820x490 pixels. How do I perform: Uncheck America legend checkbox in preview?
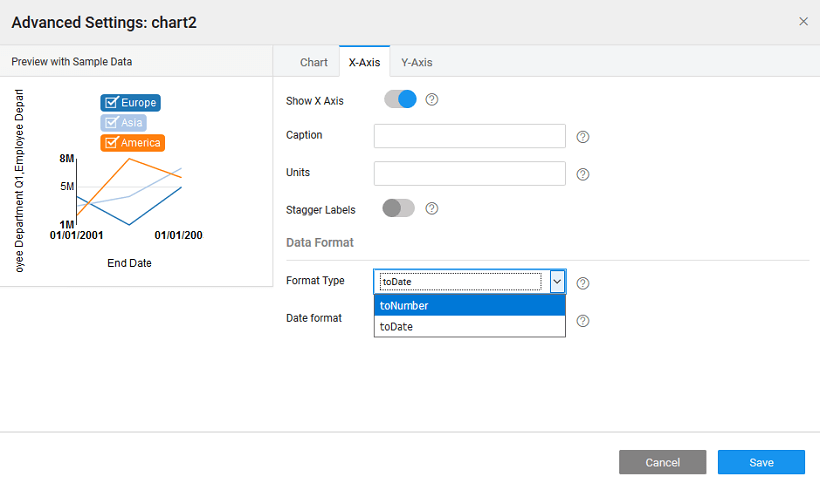tap(112, 143)
